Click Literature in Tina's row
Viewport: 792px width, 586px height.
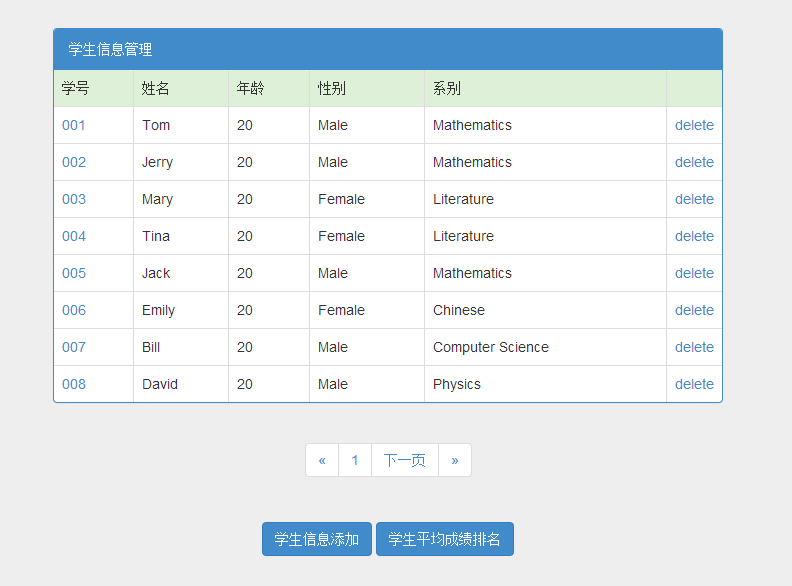click(463, 236)
